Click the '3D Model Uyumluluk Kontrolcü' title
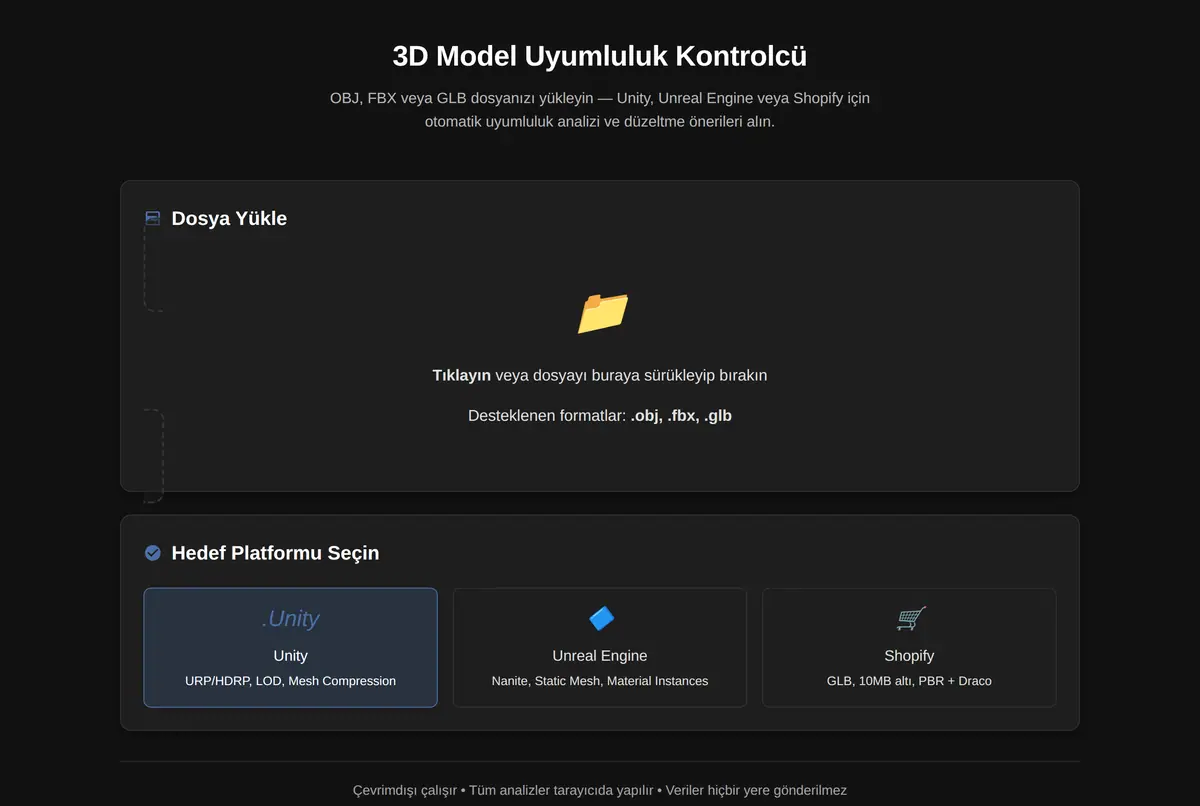 (x=600, y=55)
